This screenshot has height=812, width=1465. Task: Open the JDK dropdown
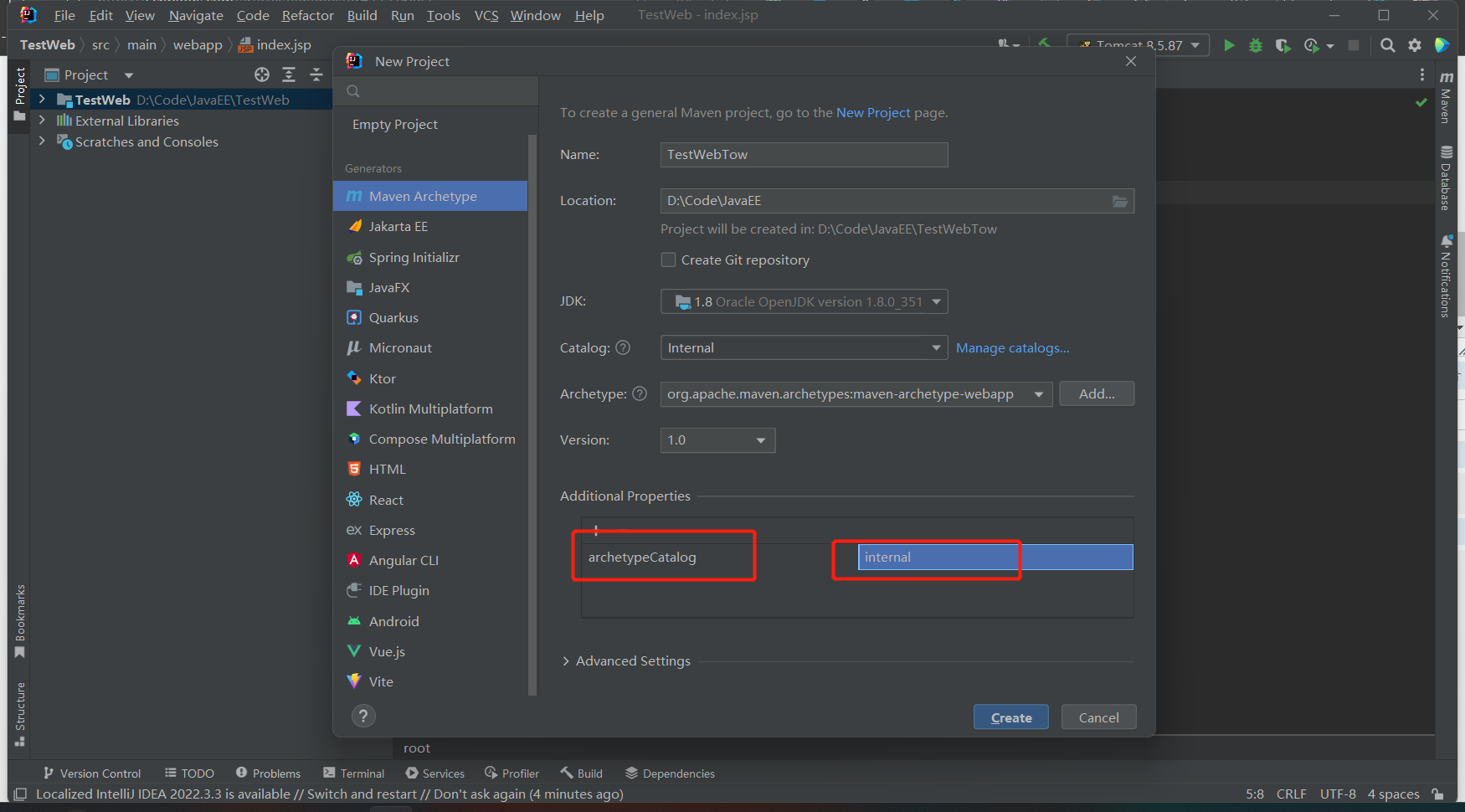[804, 301]
